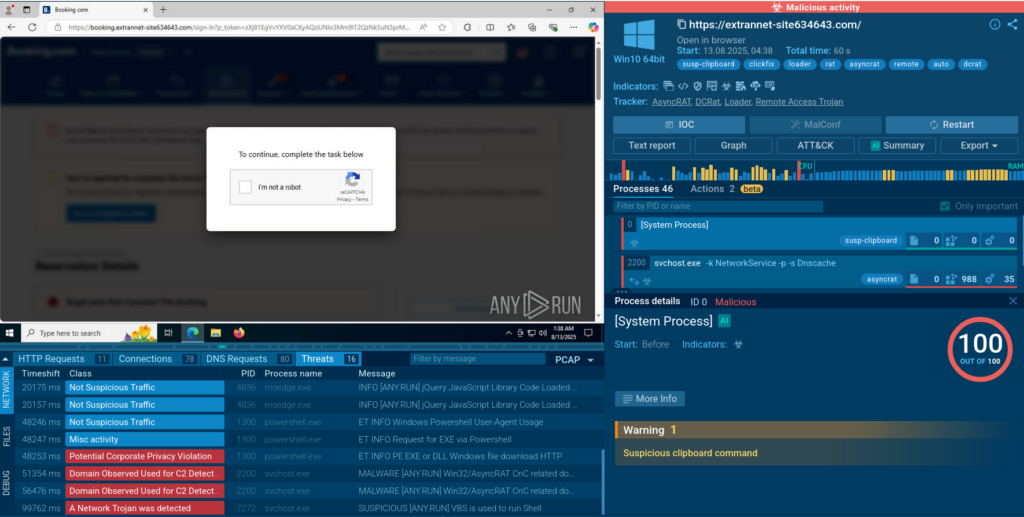Switch to HTTP Requests tab
Image resolution: width=1024 pixels, height=517 pixels.
(63, 359)
